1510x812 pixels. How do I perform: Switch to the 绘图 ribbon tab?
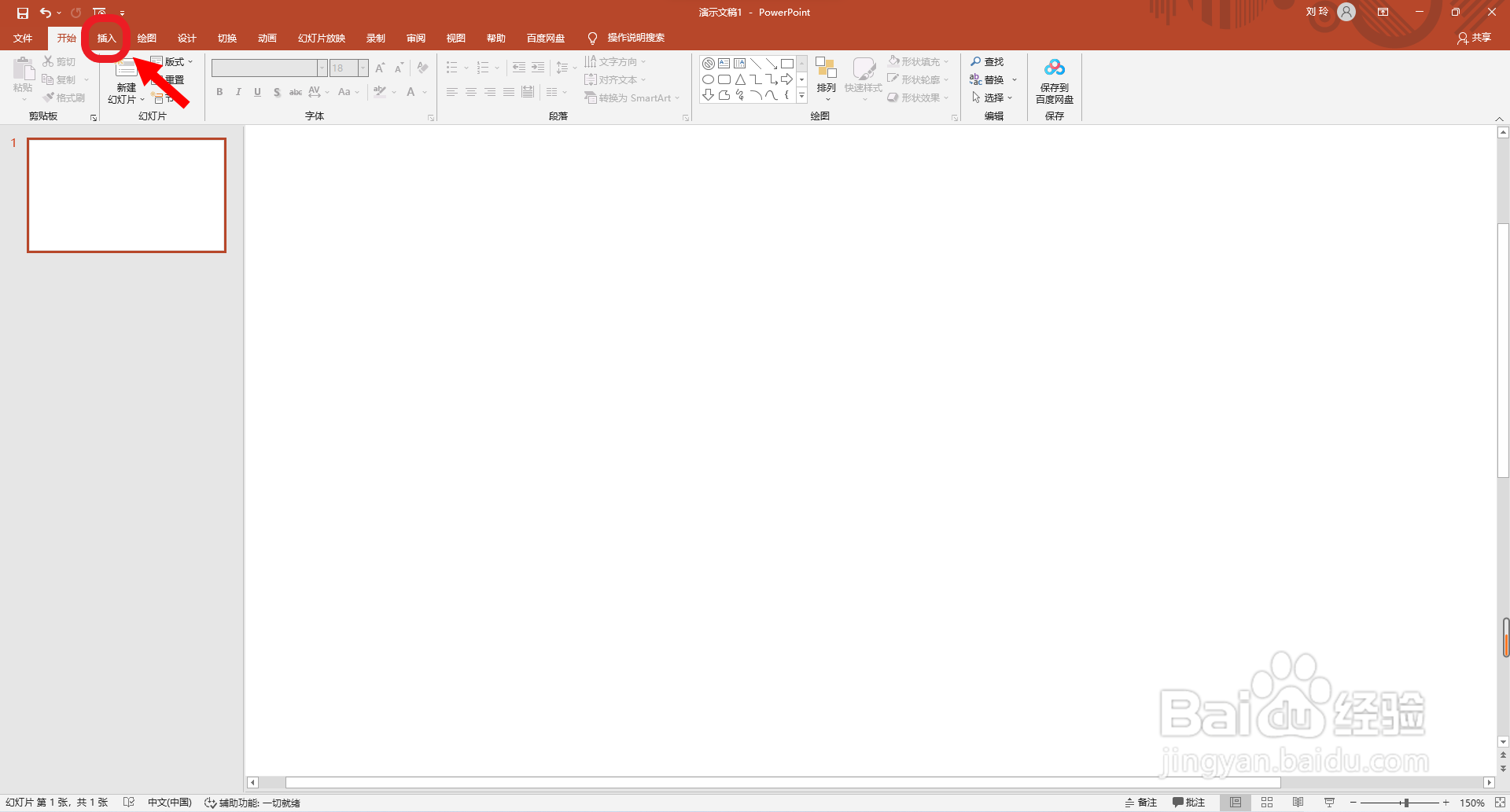click(x=147, y=38)
